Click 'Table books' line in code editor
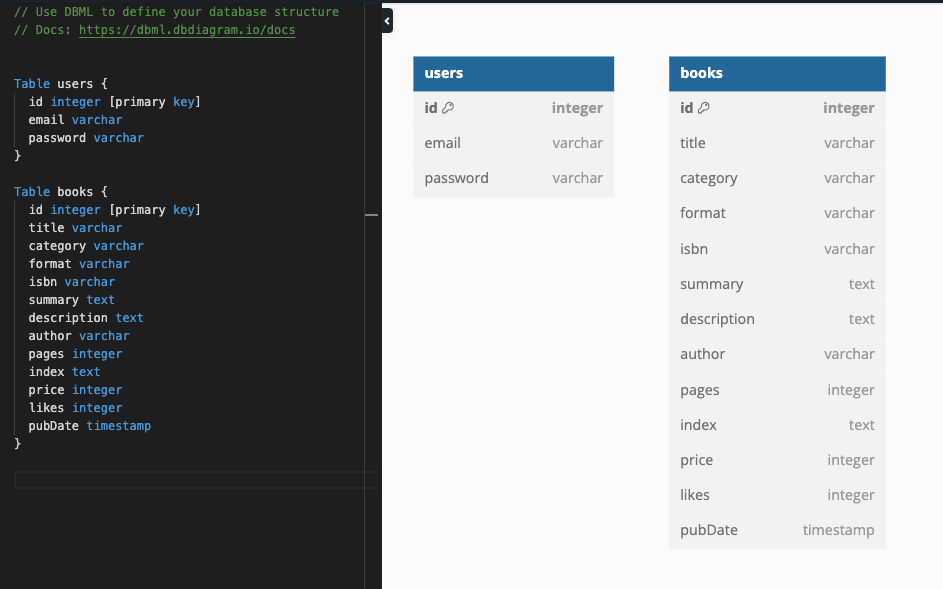 tap(61, 192)
